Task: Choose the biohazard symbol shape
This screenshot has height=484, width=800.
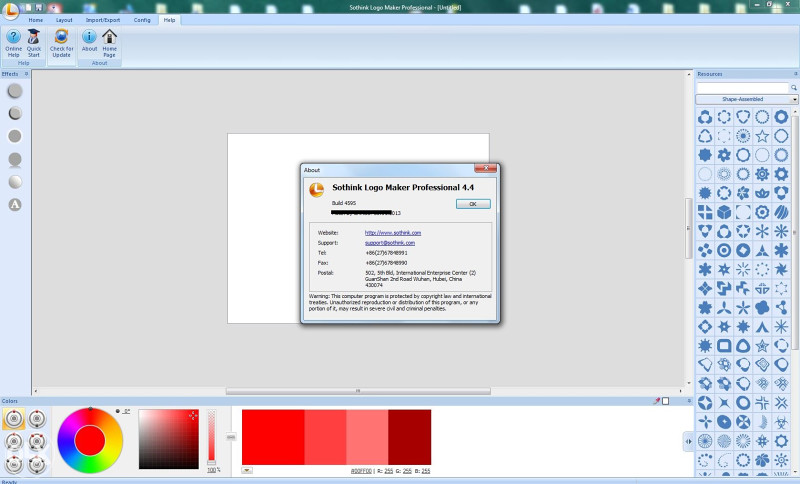Action: coord(781,422)
